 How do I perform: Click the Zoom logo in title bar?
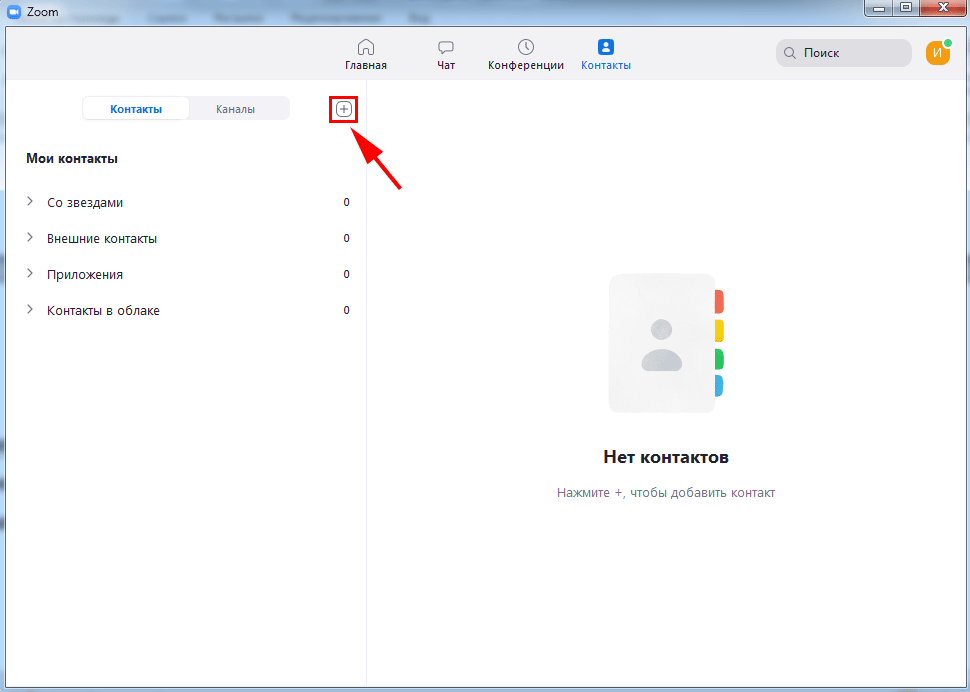[14, 10]
